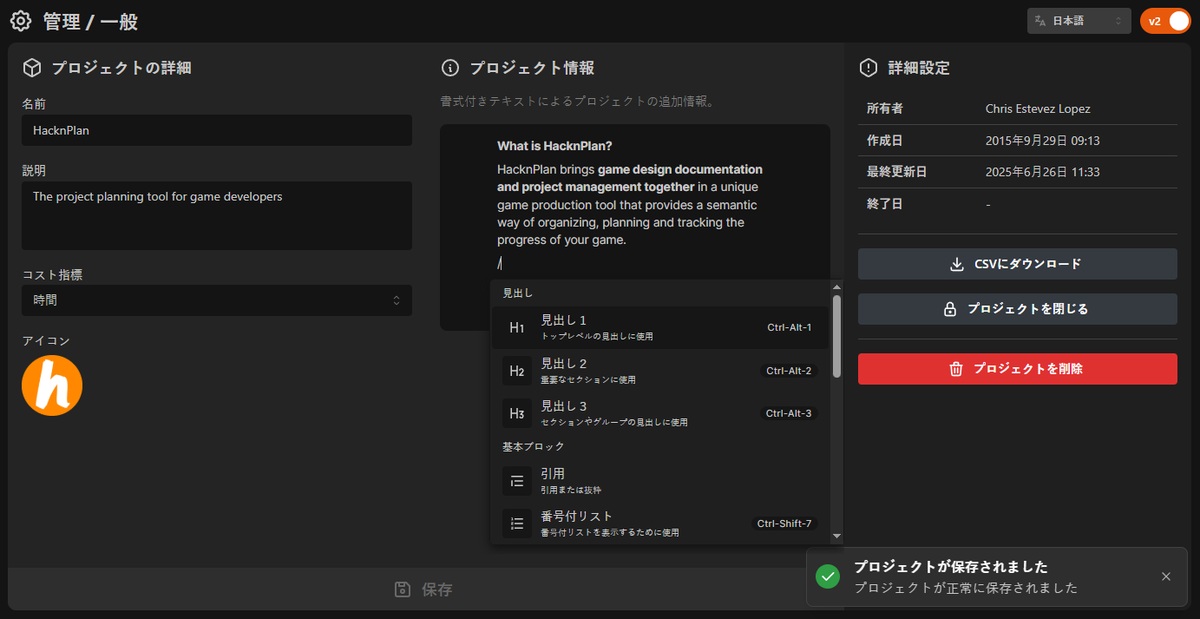
Task: Select 見出し 3 from the block menu
Action: click(661, 414)
